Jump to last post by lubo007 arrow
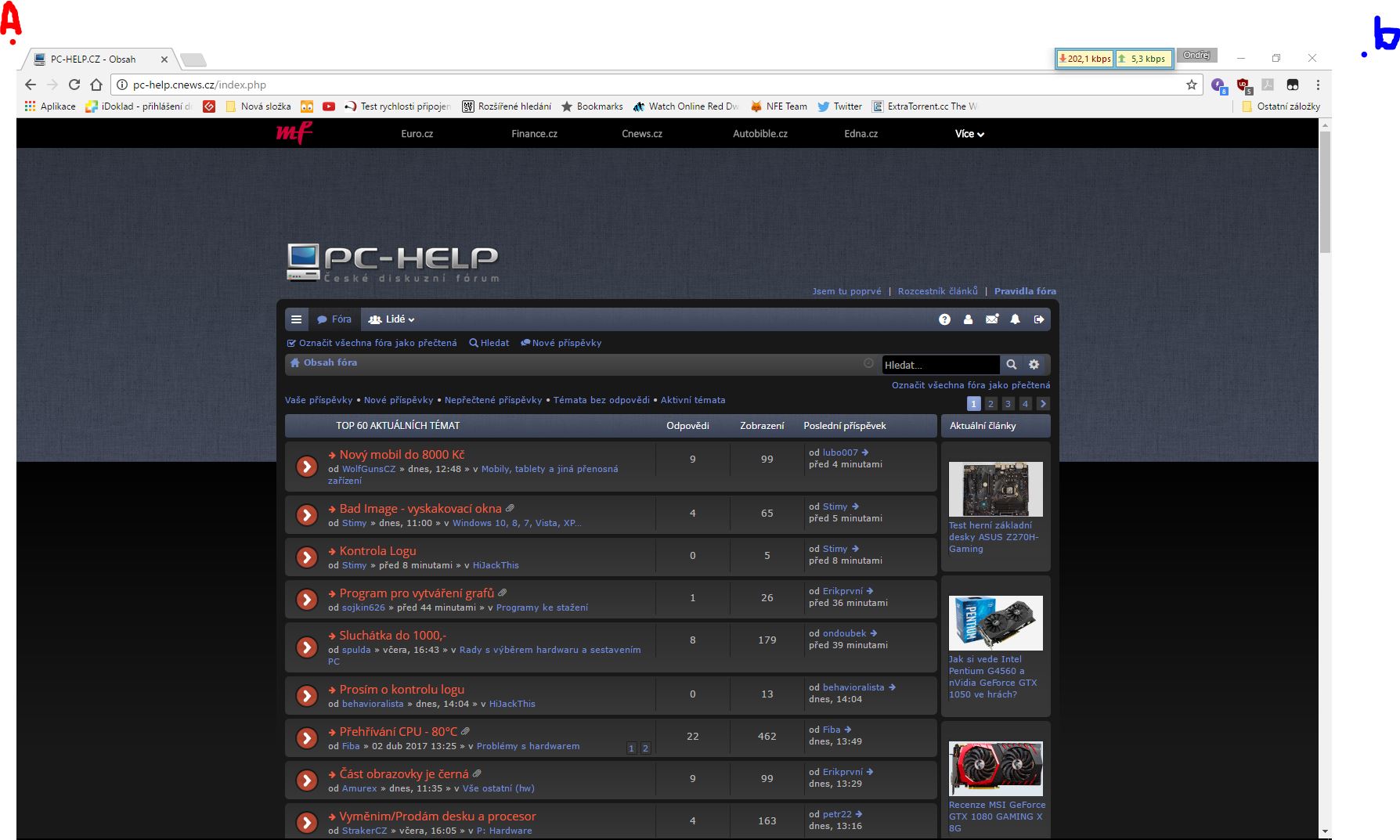1400x840 pixels. [865, 452]
